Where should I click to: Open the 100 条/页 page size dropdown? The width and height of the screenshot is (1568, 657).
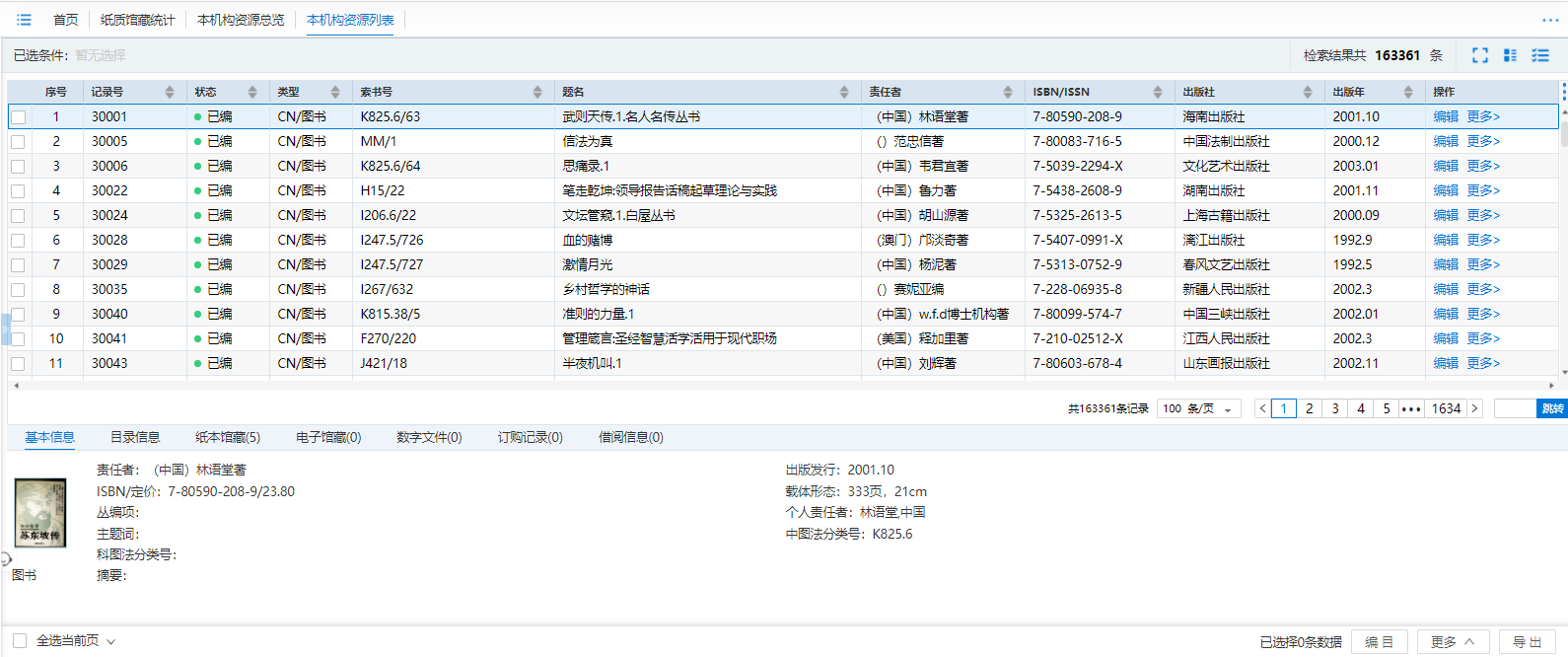pyautogui.click(x=1200, y=408)
